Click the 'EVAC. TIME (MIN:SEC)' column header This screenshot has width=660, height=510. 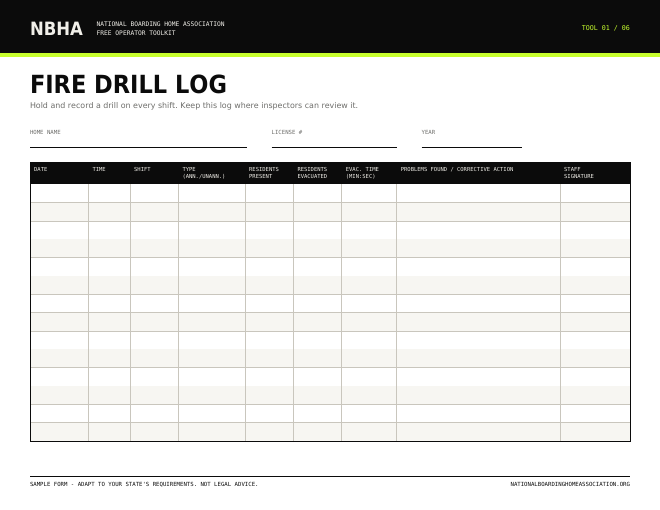[362, 173]
